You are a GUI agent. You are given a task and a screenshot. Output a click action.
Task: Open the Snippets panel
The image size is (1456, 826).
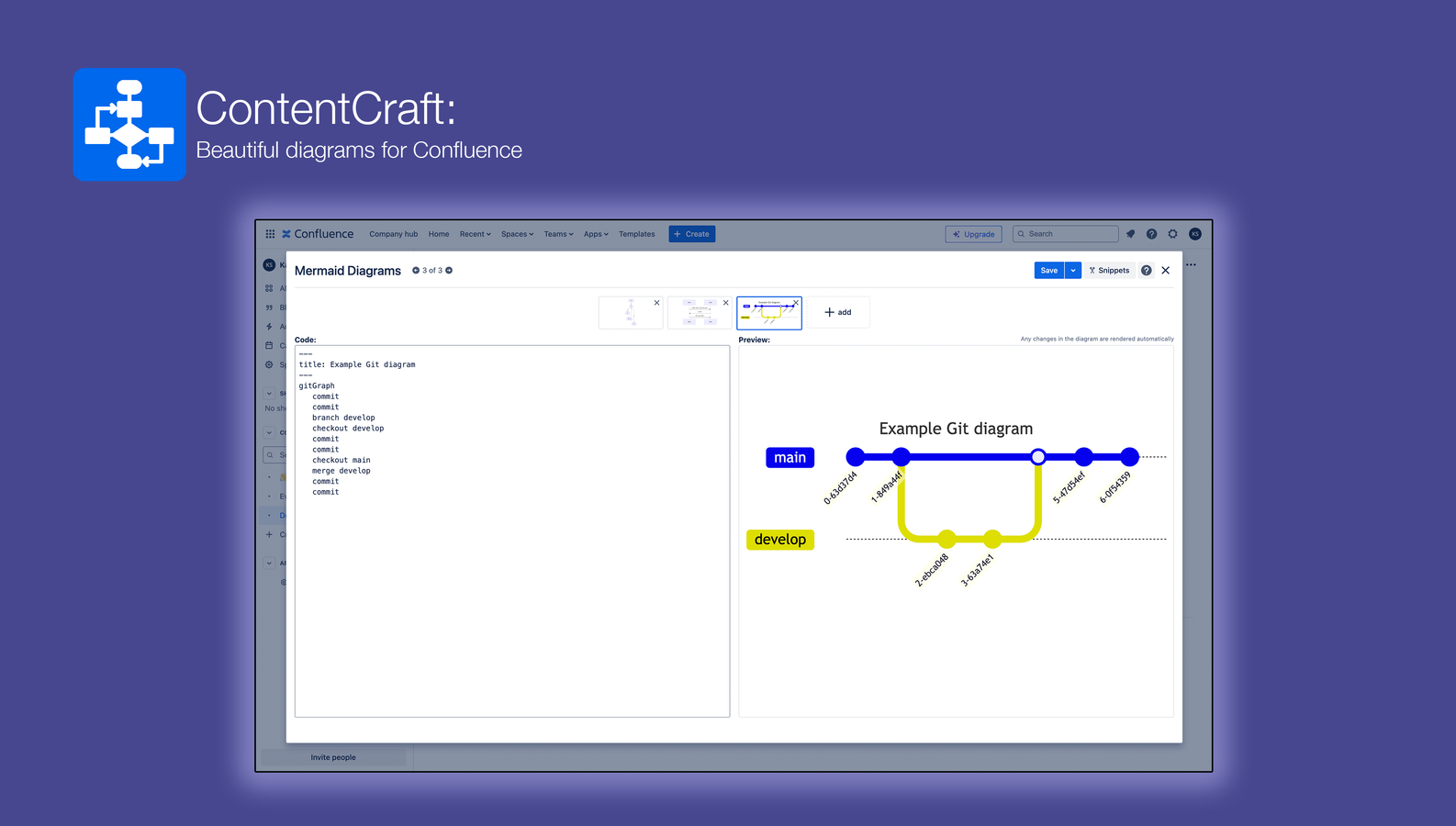point(1109,271)
